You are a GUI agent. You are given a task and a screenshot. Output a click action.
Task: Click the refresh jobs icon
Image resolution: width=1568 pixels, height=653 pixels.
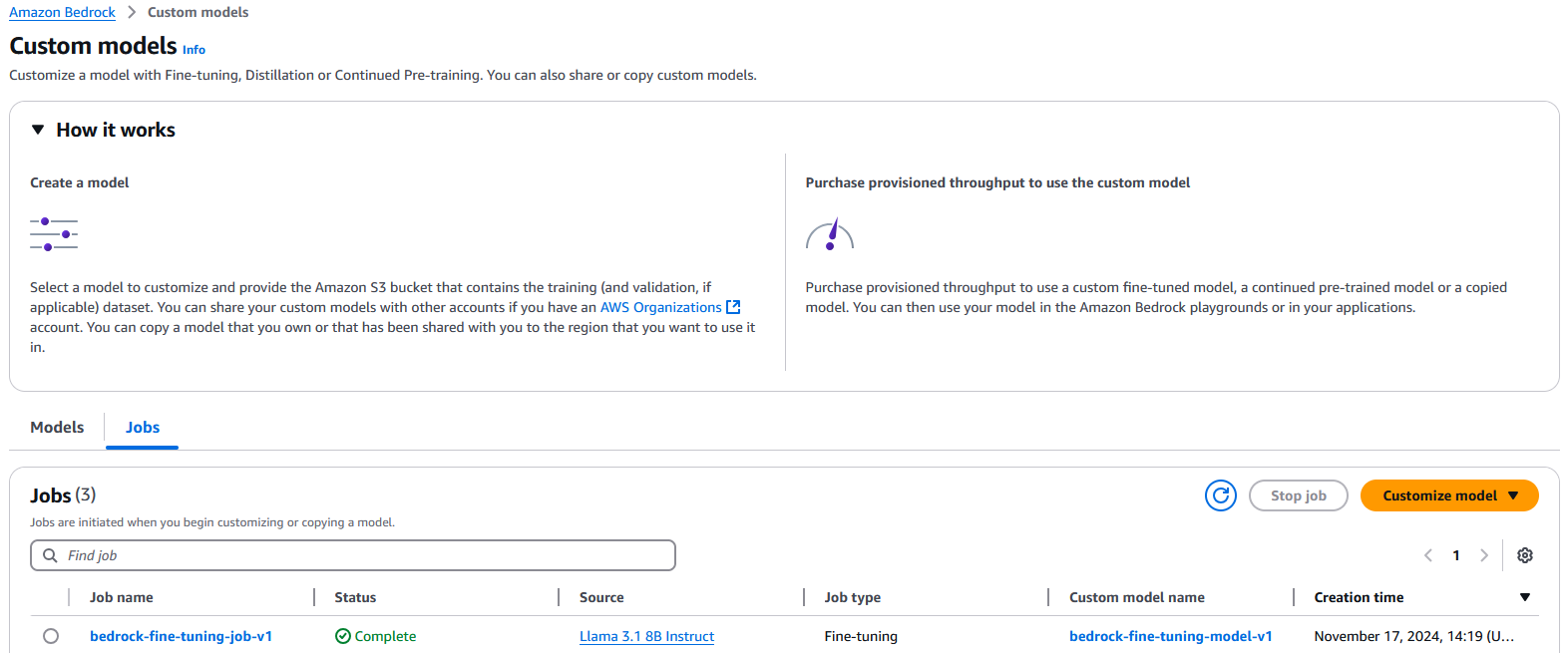click(x=1221, y=495)
